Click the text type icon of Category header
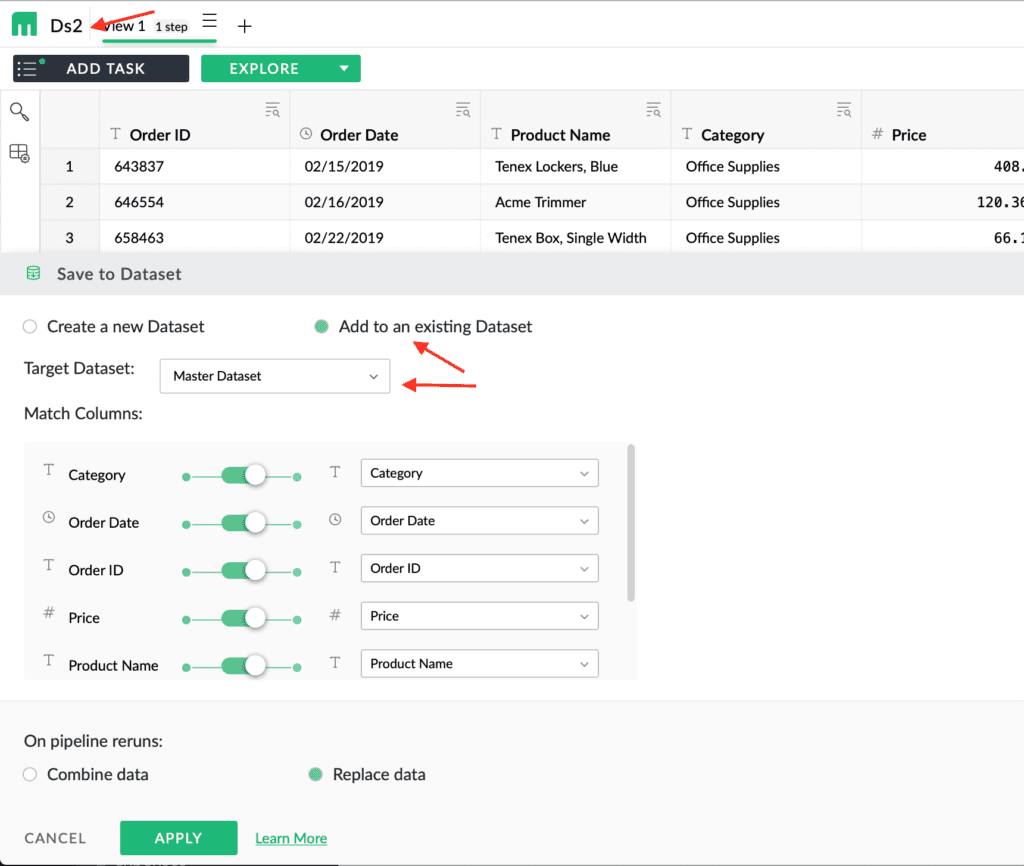Image resolution: width=1024 pixels, height=866 pixels. (x=687, y=134)
